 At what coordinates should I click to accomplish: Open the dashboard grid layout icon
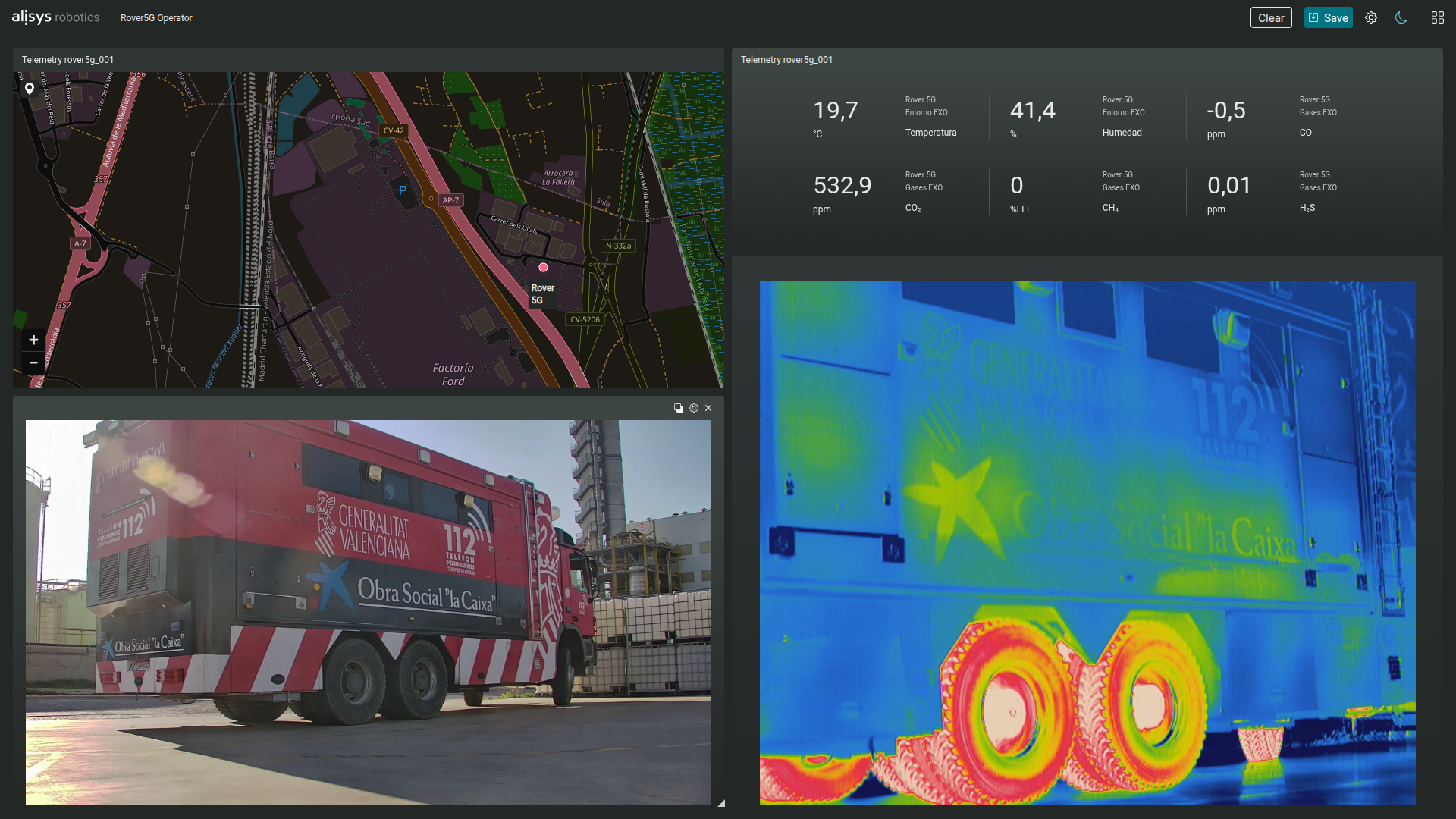coord(1438,17)
